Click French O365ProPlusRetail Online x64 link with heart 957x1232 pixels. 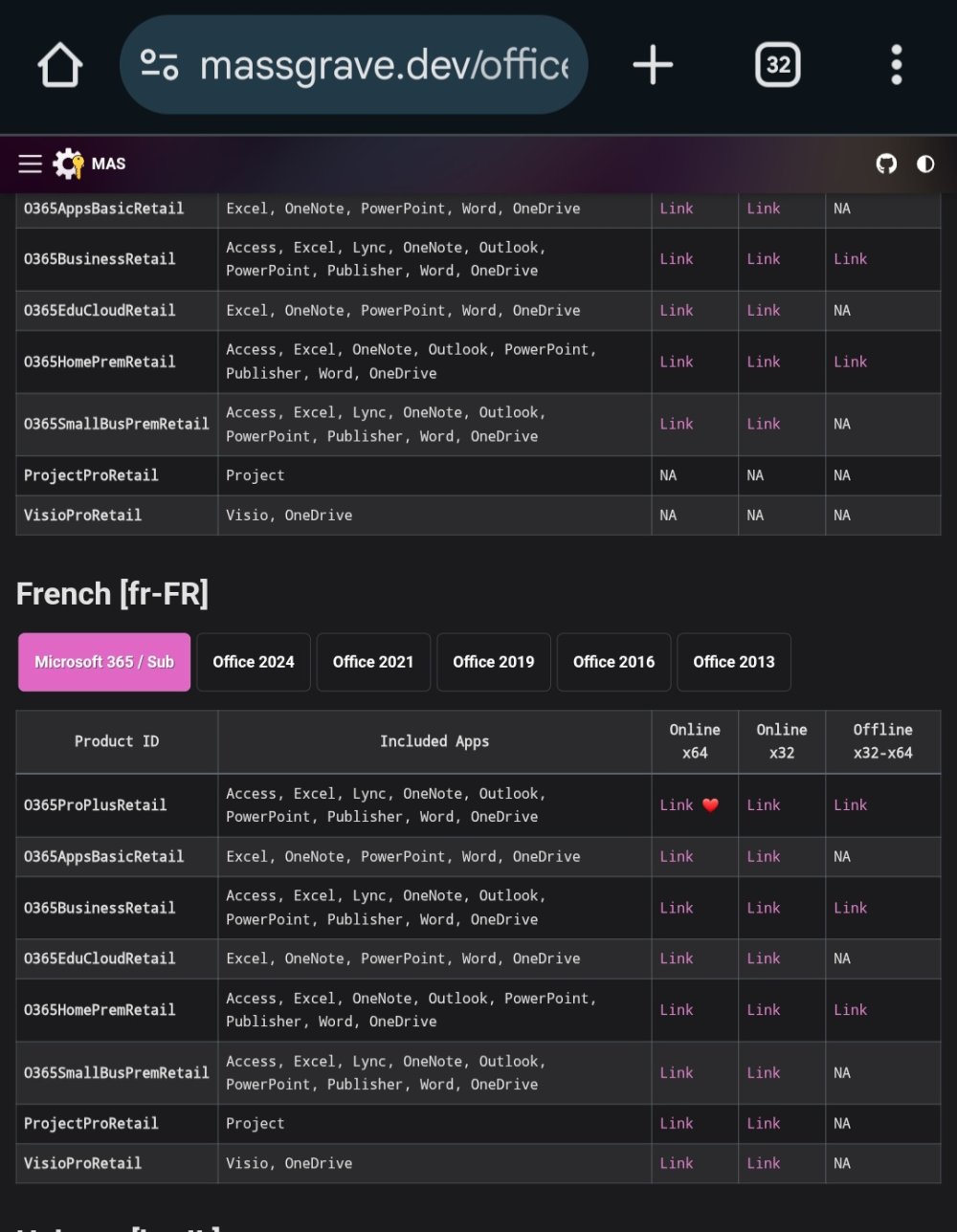tap(678, 805)
